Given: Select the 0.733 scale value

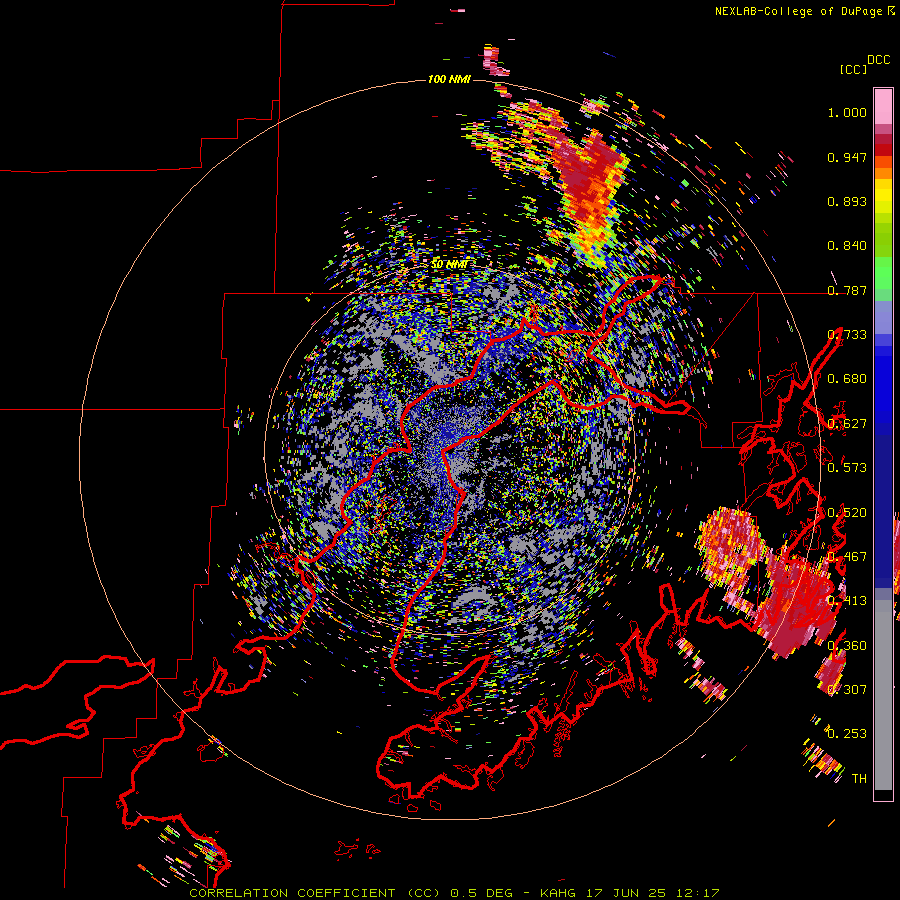Looking at the screenshot, I should [847, 334].
